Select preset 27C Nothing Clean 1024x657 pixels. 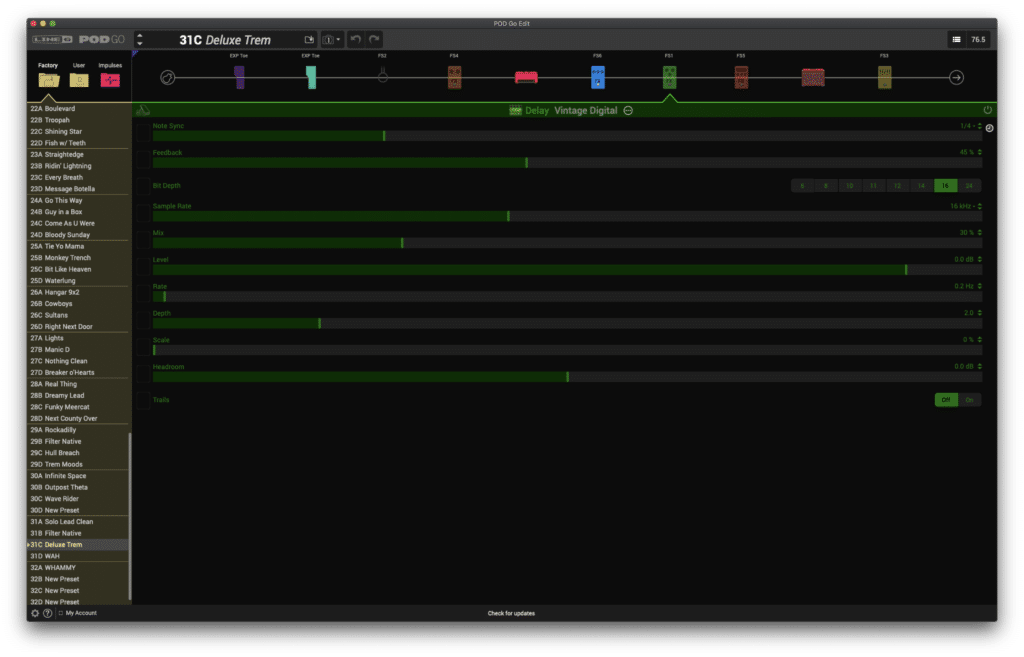click(x=78, y=361)
